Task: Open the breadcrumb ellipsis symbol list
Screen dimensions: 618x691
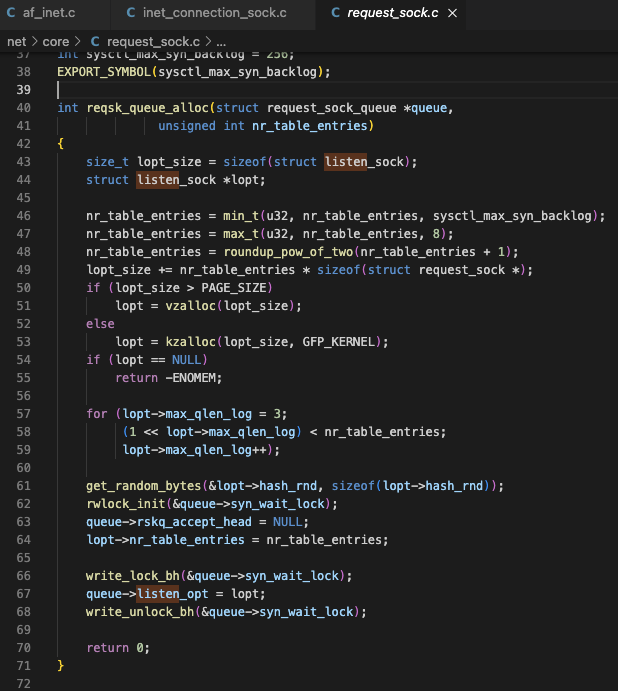Action: tap(221, 42)
